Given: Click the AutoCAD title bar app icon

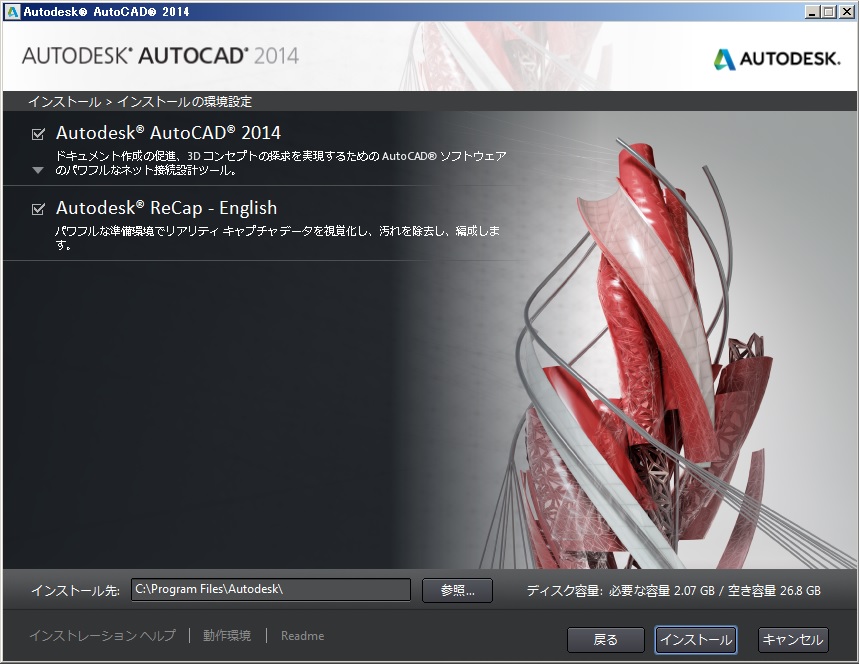Looking at the screenshot, I should 12,12.
